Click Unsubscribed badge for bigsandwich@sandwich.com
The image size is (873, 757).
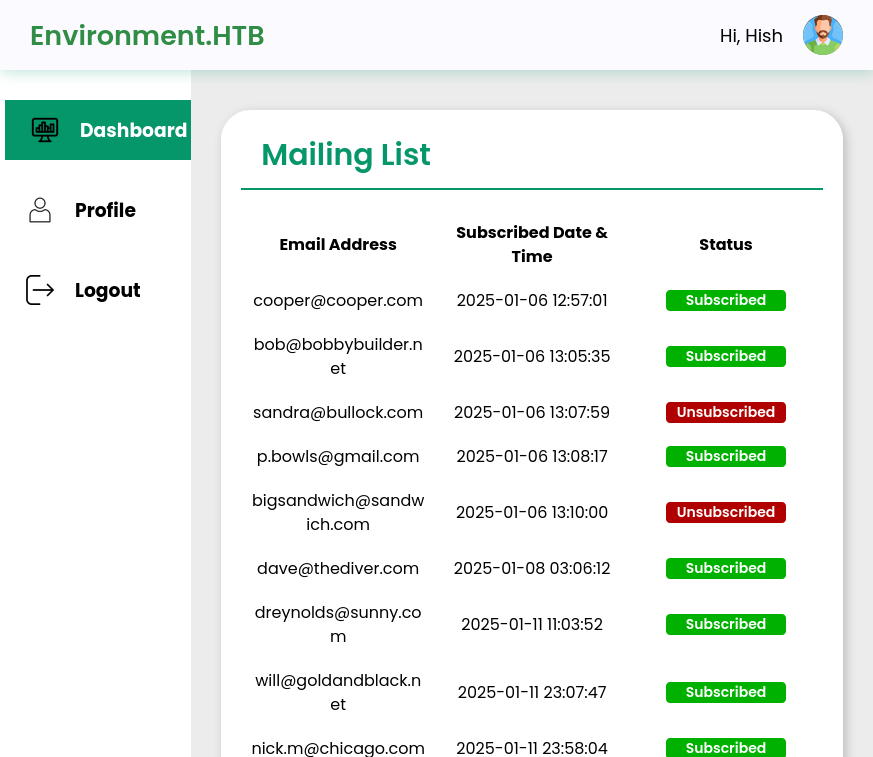pyautogui.click(x=725, y=512)
